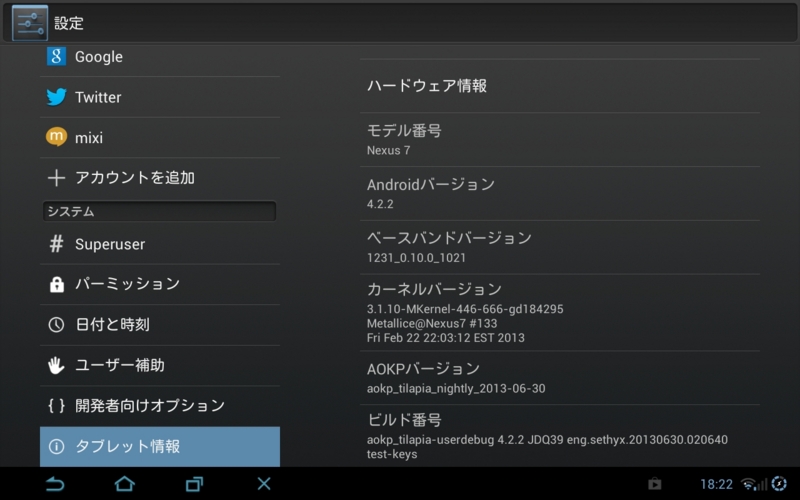The image size is (800, 500).
Task: Tap the plus icon for アカウントを追加
Action: [56, 178]
